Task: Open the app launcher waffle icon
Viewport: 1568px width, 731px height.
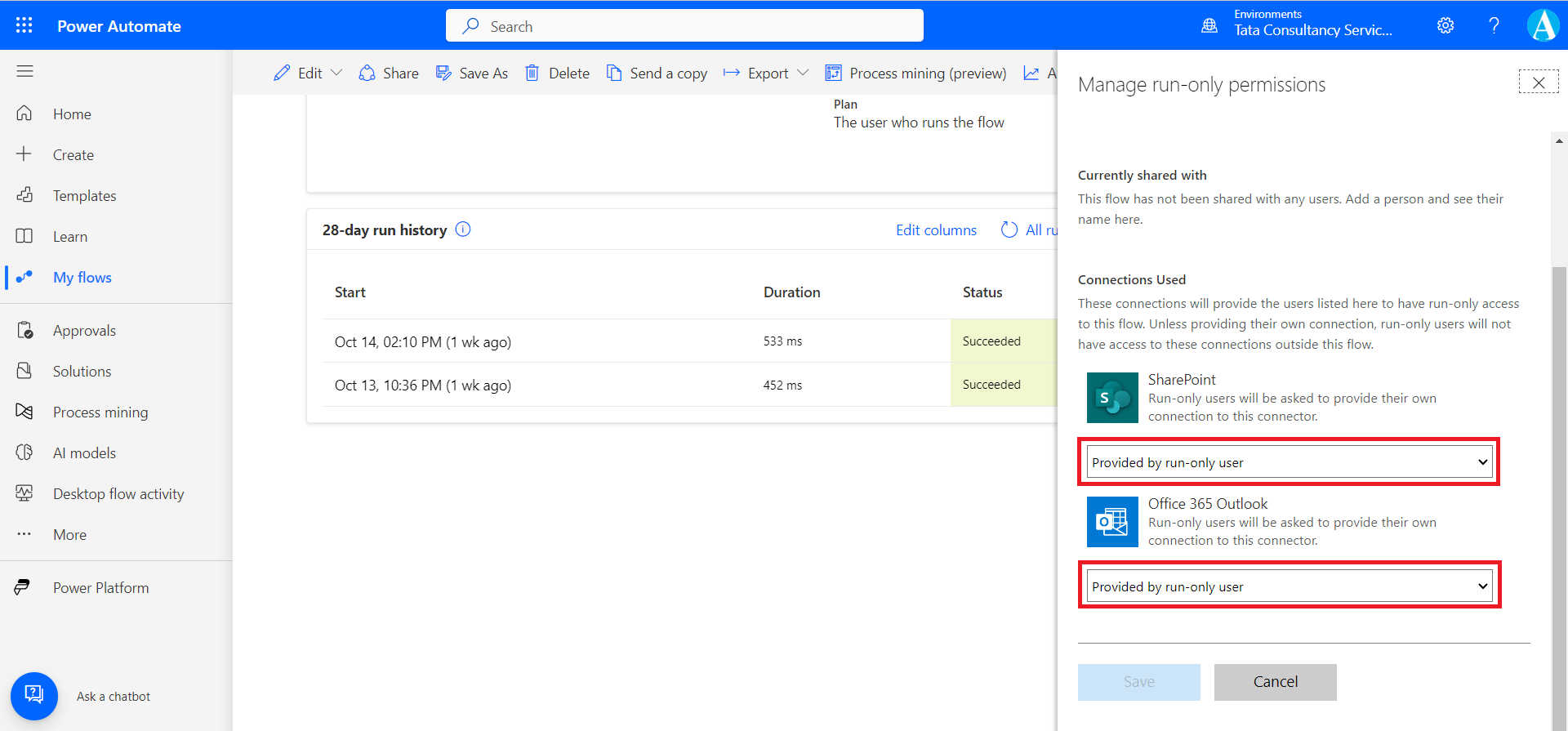Action: point(24,25)
